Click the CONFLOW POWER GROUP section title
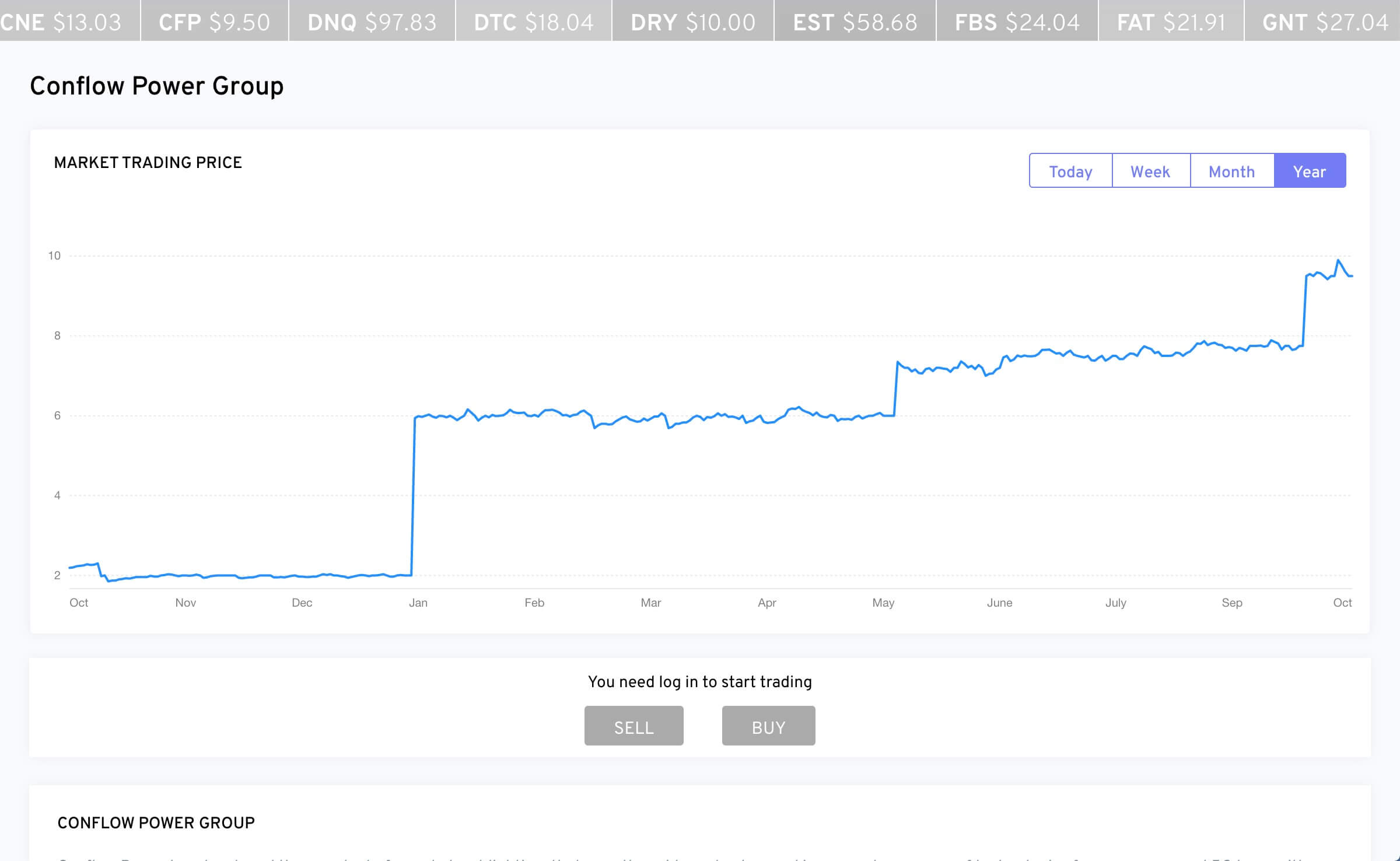The height and width of the screenshot is (861, 1400). [155, 823]
